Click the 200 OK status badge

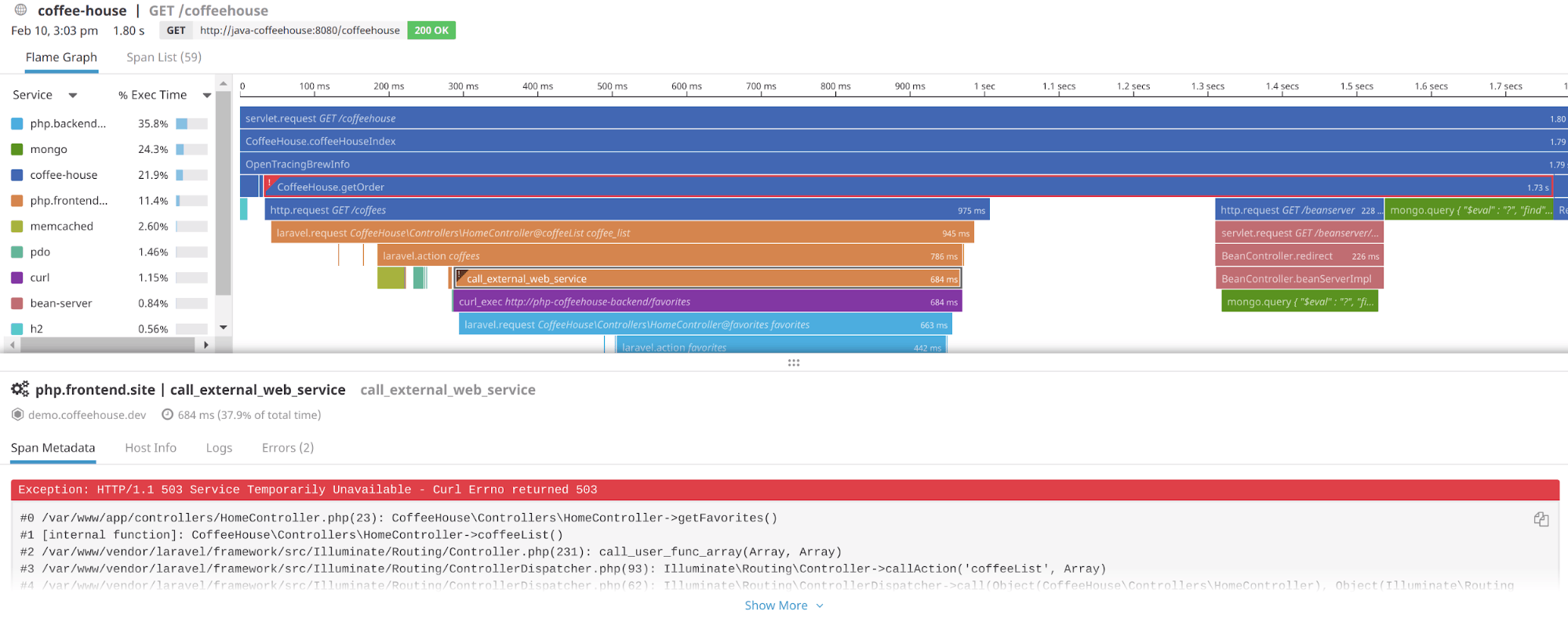coord(431,31)
